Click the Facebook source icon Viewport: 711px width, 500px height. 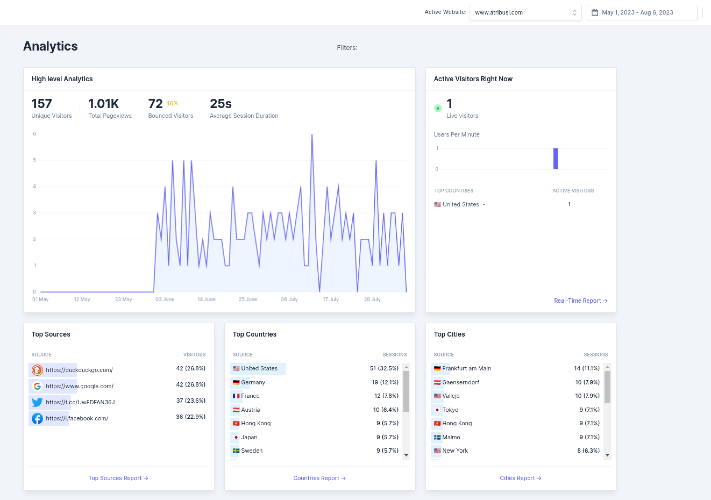(x=37, y=418)
